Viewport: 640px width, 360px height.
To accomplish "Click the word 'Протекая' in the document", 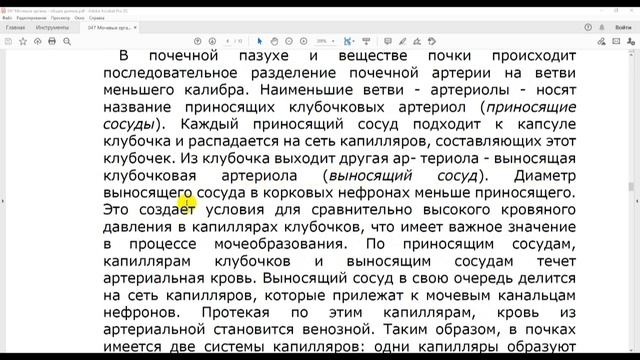I will coord(236,313).
